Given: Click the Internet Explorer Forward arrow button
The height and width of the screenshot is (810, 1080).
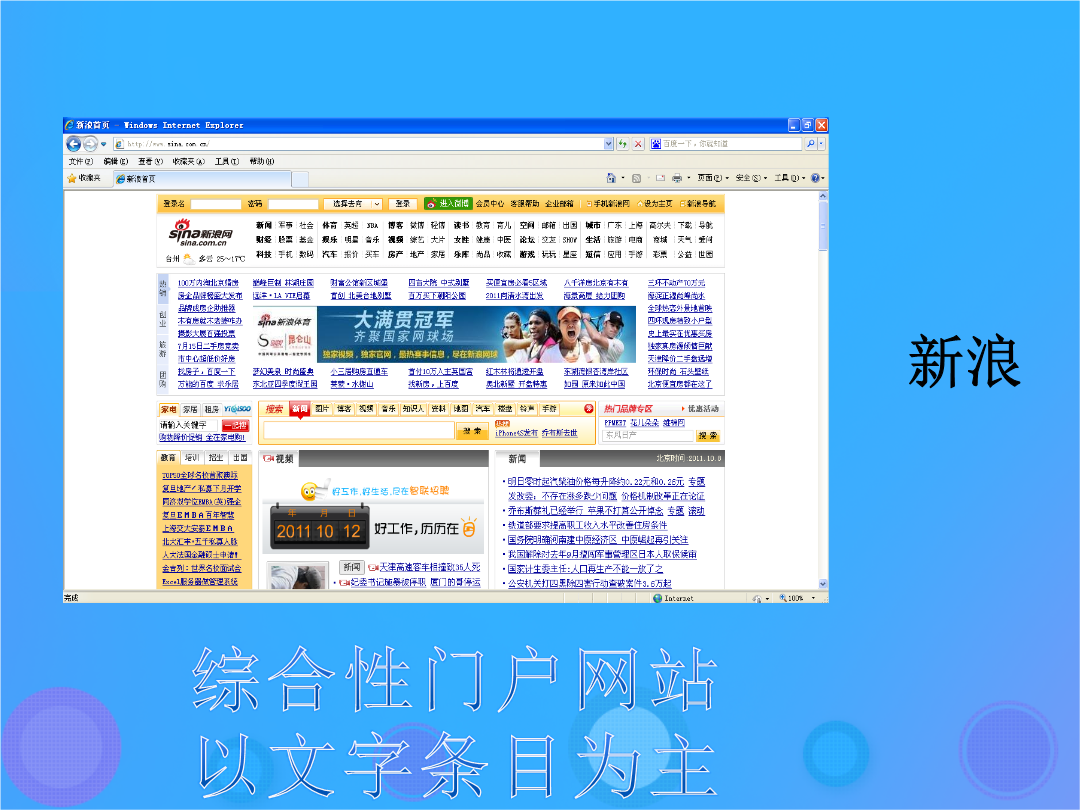Looking at the screenshot, I should 90,144.
